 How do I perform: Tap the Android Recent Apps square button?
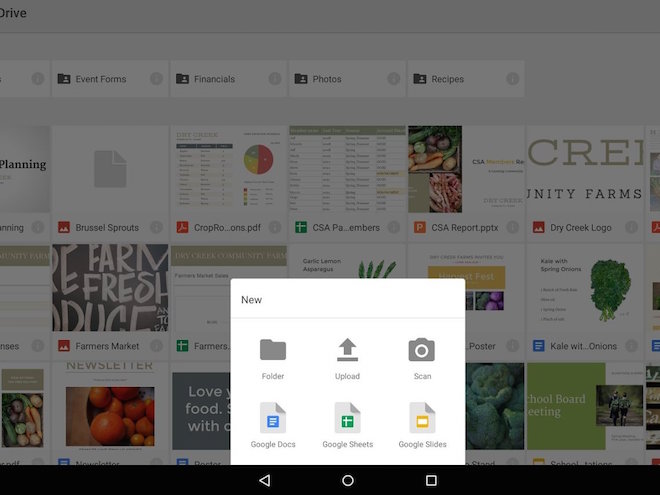431,480
